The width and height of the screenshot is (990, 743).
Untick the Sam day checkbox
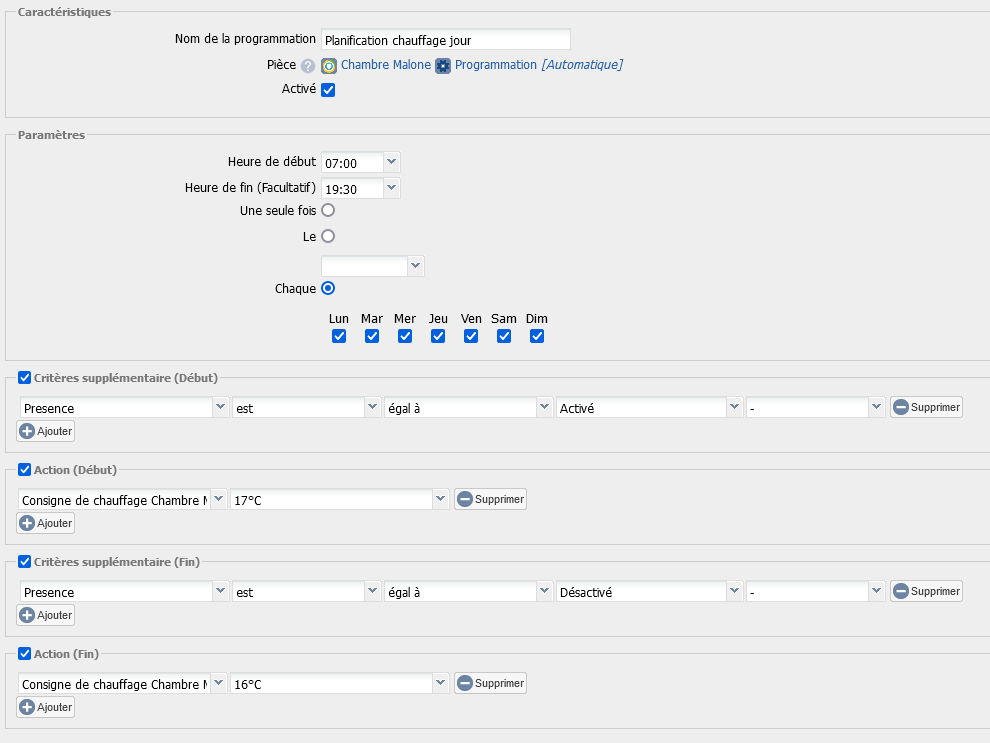(504, 336)
